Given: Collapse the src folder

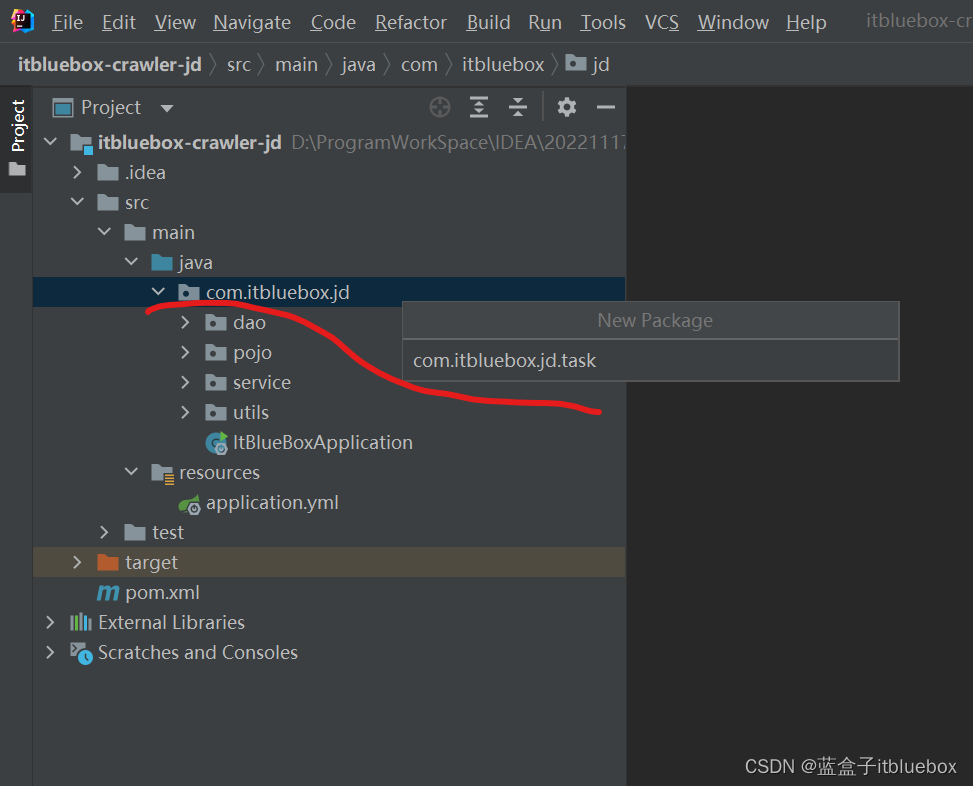Looking at the screenshot, I should [x=78, y=202].
